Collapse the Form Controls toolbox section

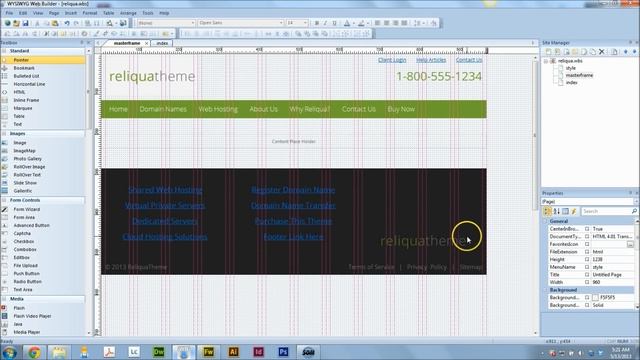(x=4, y=200)
